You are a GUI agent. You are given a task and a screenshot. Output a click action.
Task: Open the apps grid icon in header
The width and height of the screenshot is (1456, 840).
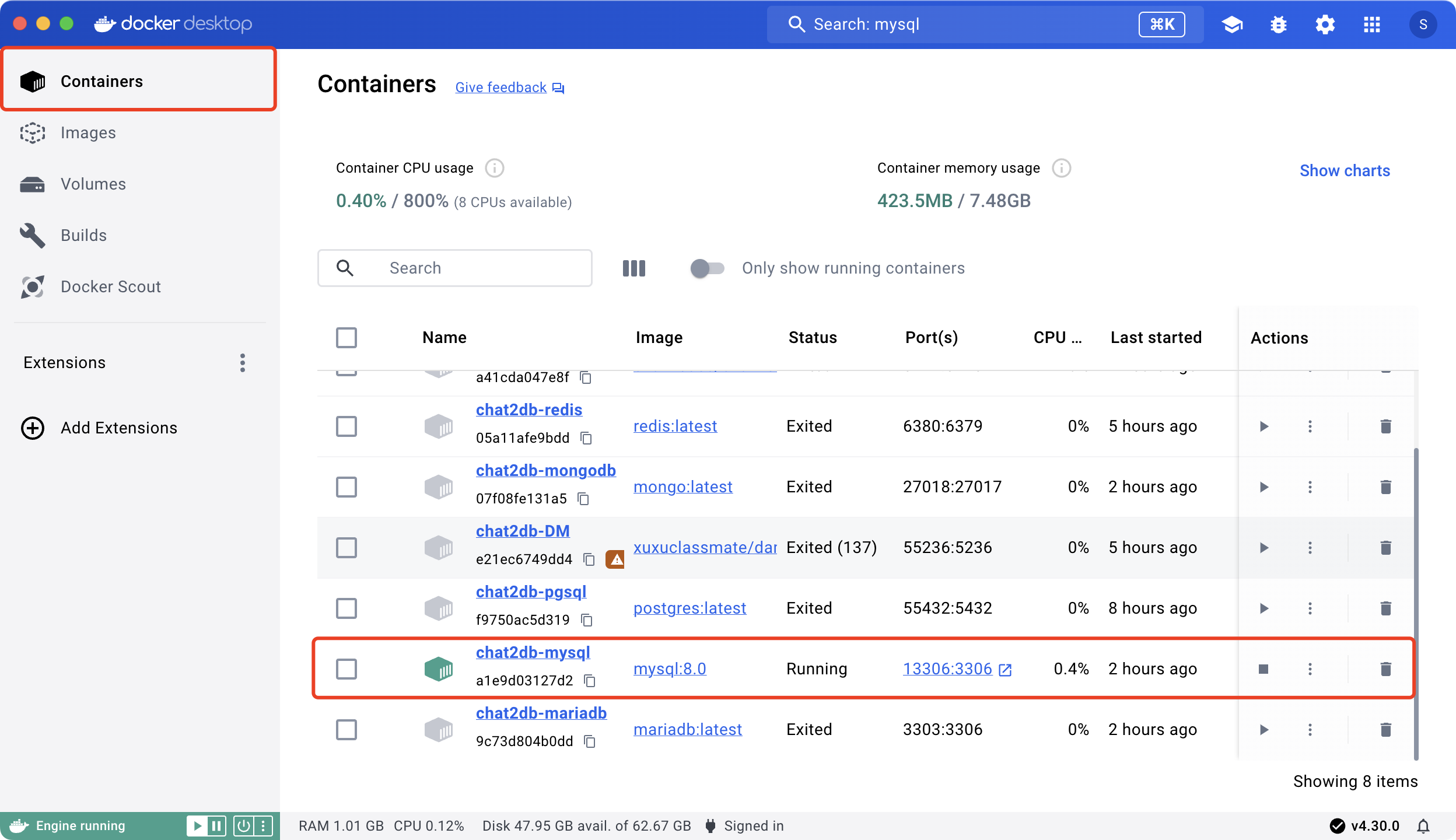1372,24
